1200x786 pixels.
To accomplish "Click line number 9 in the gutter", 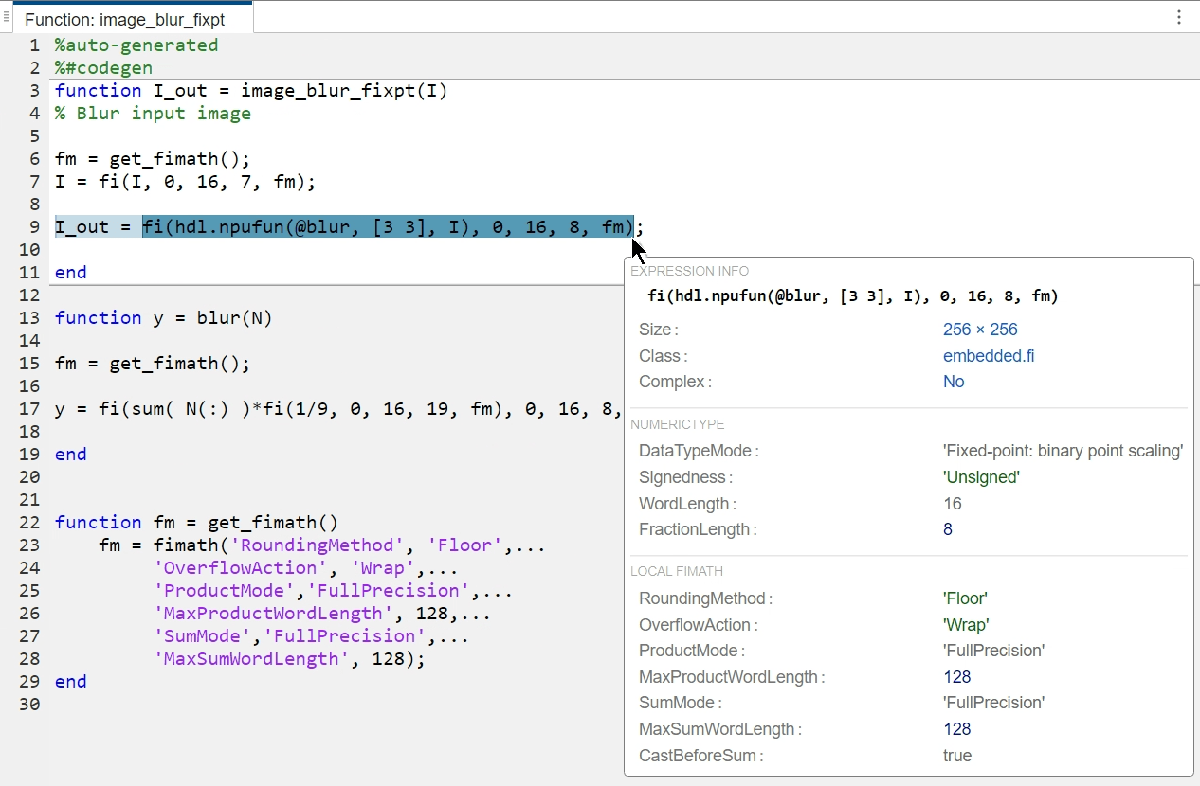I will click(35, 227).
